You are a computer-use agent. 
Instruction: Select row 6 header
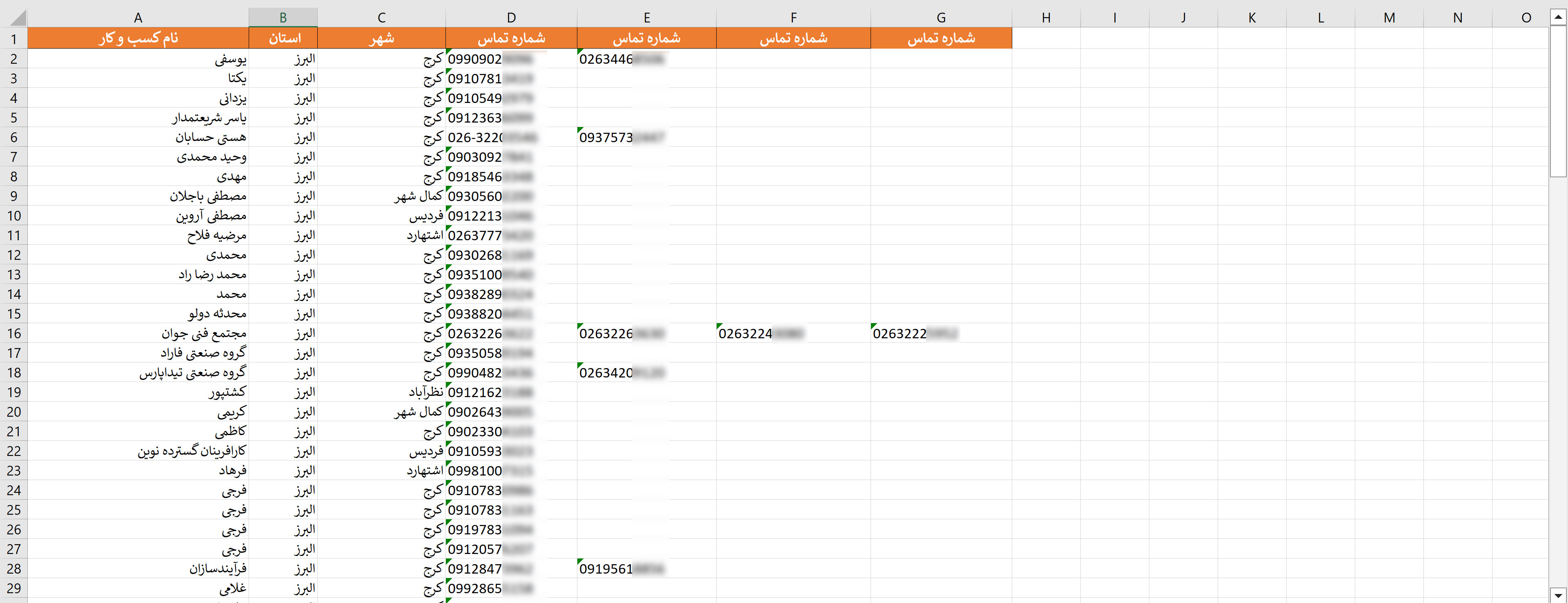(13, 137)
